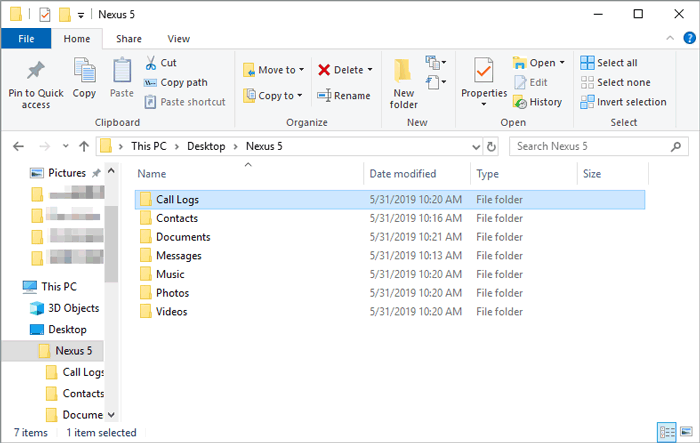Go back to previous folder
700x443 pixels.
pyautogui.click(x=18, y=146)
